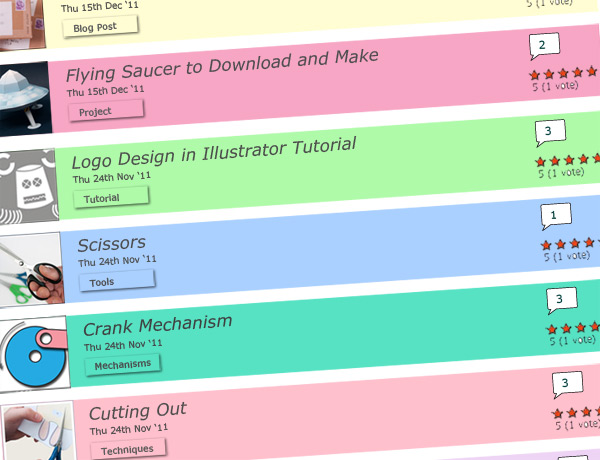
Task: Open 'Logo Design in Illustrator Tutorial' title
Action: pyautogui.click(x=214, y=152)
